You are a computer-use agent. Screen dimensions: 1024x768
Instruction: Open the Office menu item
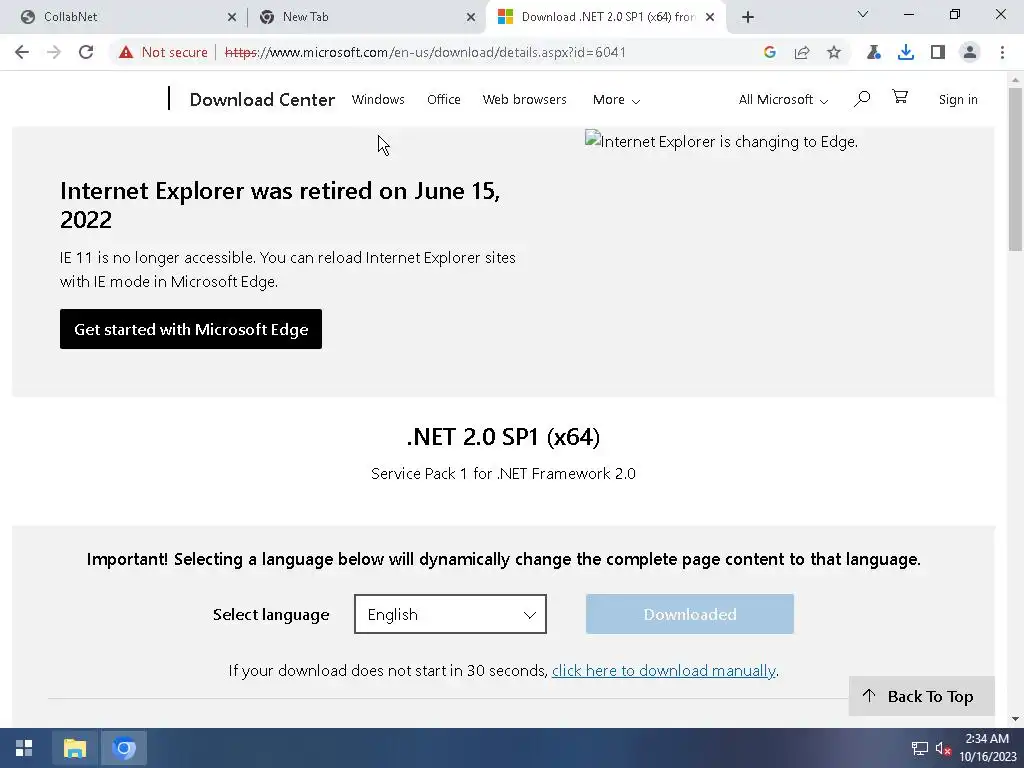pyautogui.click(x=443, y=99)
